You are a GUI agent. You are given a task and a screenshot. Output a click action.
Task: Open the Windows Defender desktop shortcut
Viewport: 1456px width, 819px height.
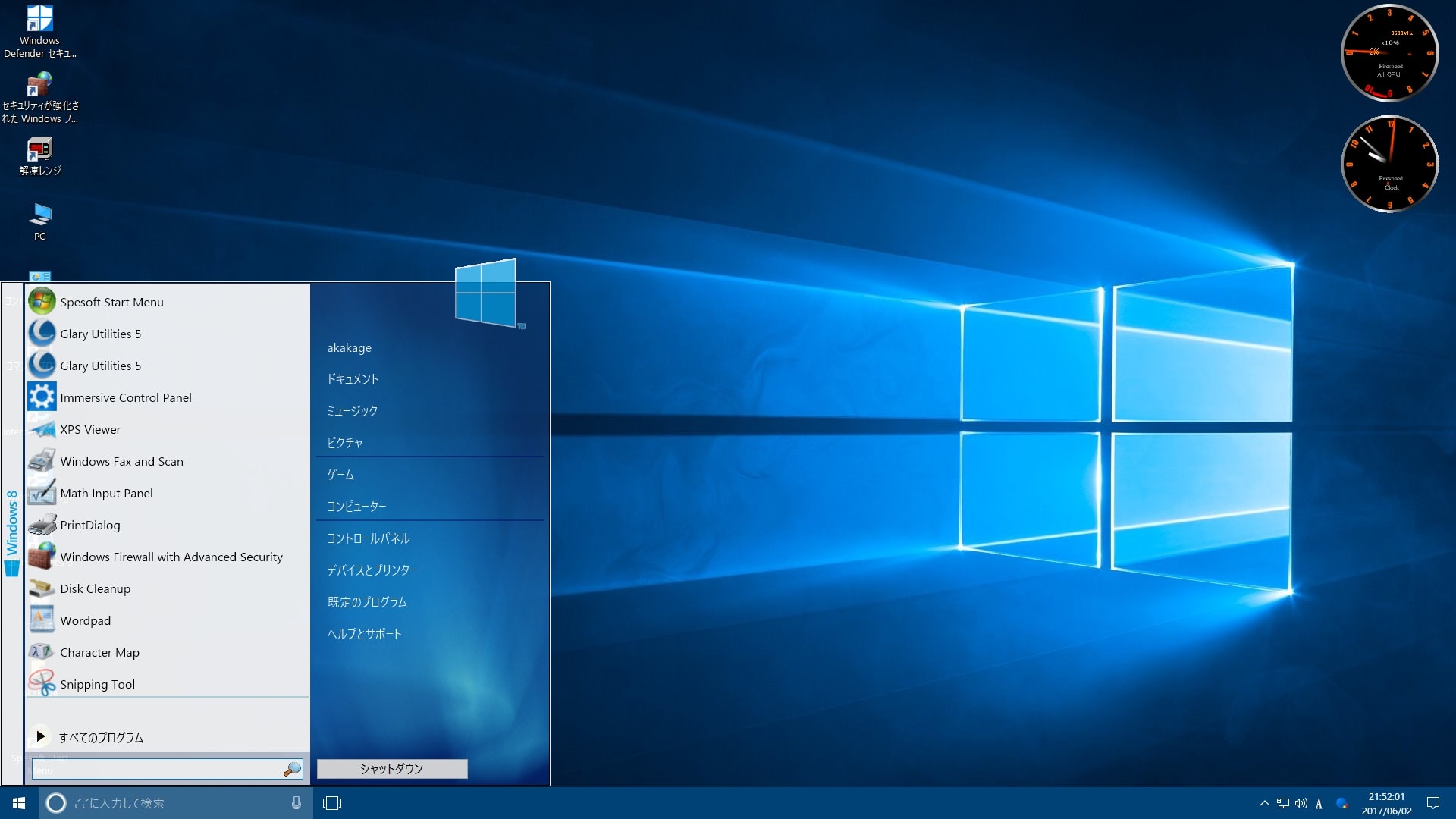pos(39,32)
